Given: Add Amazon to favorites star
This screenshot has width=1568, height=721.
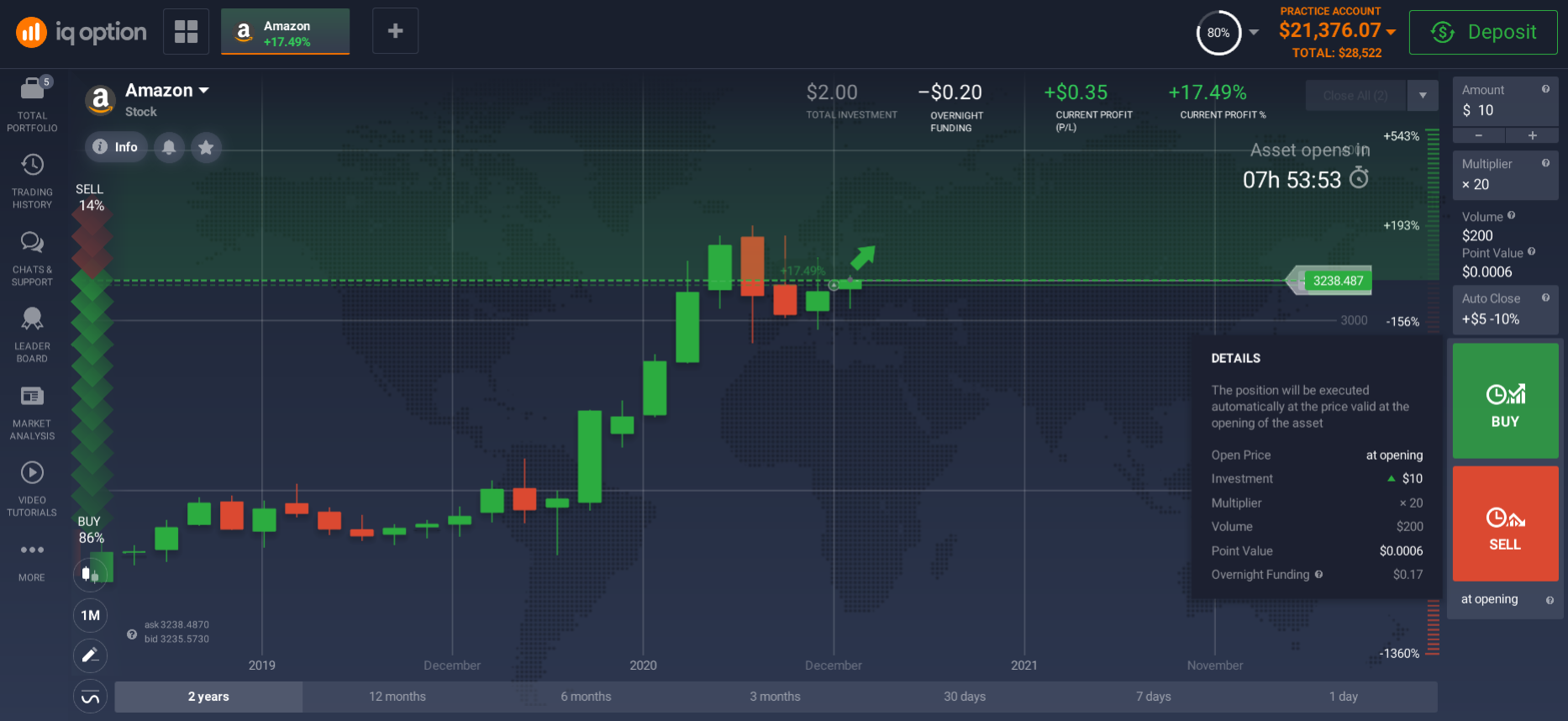Looking at the screenshot, I should [x=206, y=147].
